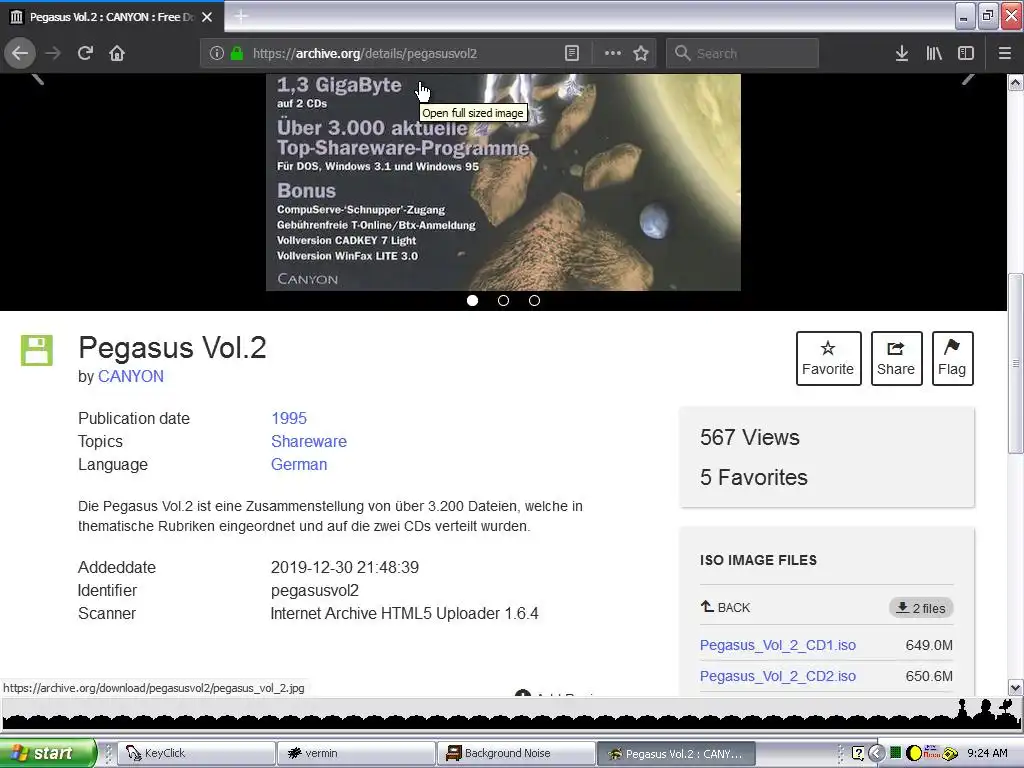Click the 649.0M file size
This screenshot has width=1024, height=768.
point(929,645)
